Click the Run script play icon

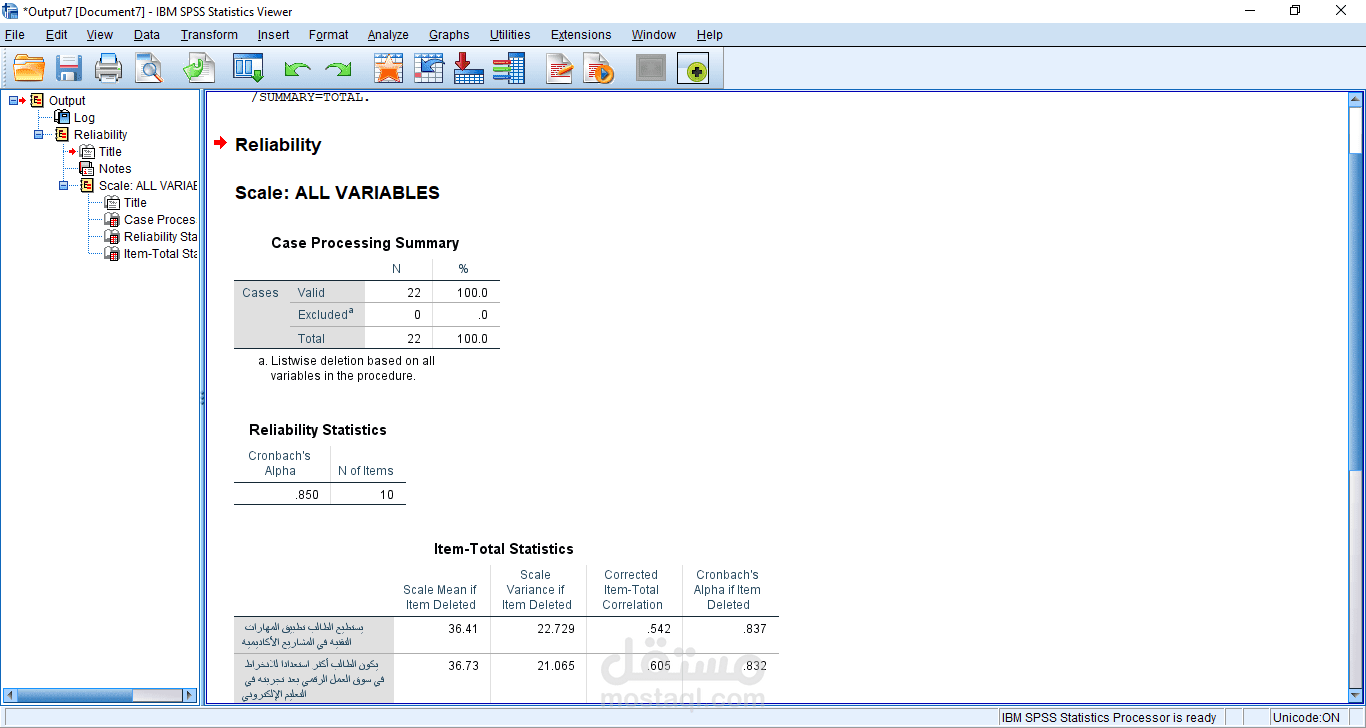click(599, 69)
